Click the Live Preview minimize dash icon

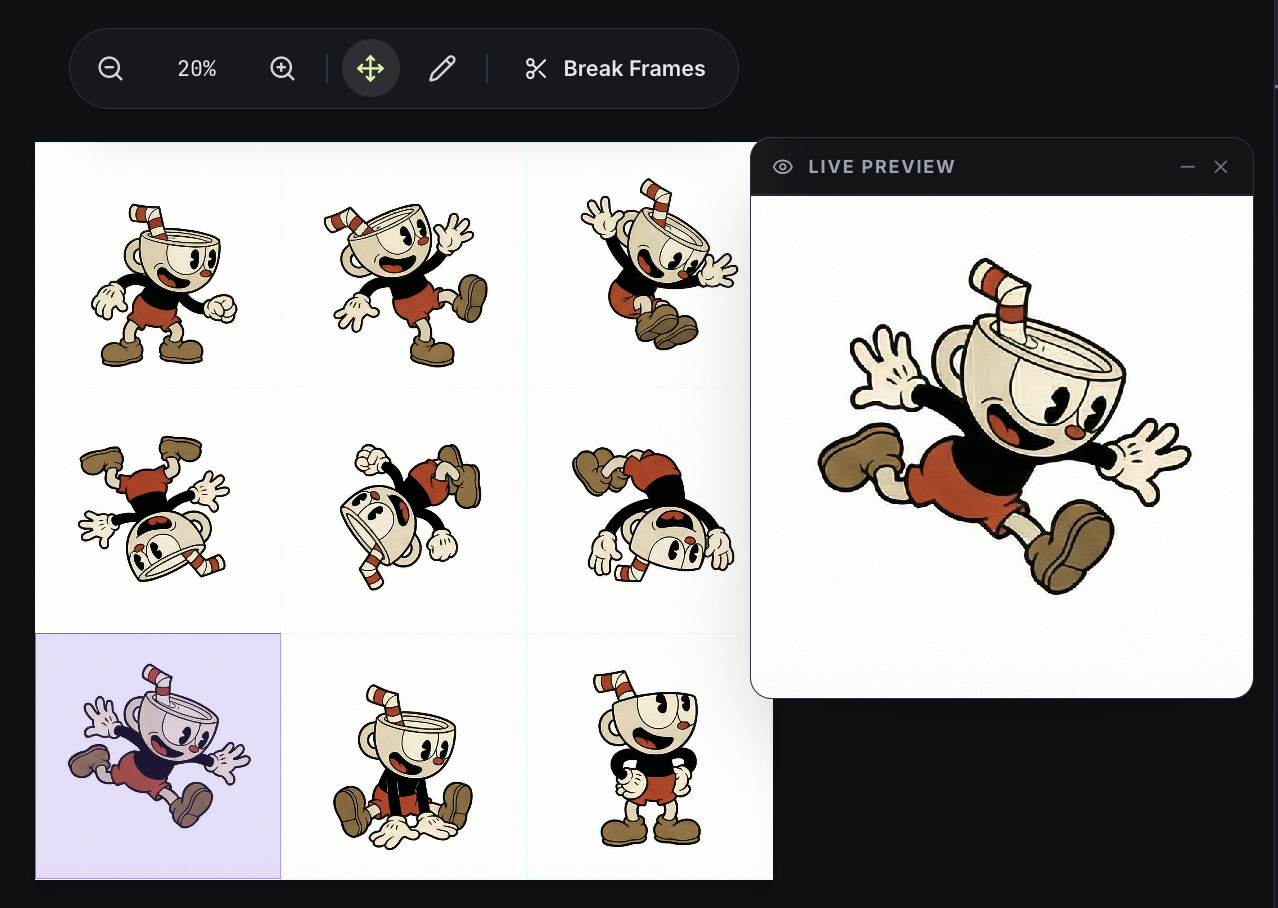click(x=1187, y=167)
